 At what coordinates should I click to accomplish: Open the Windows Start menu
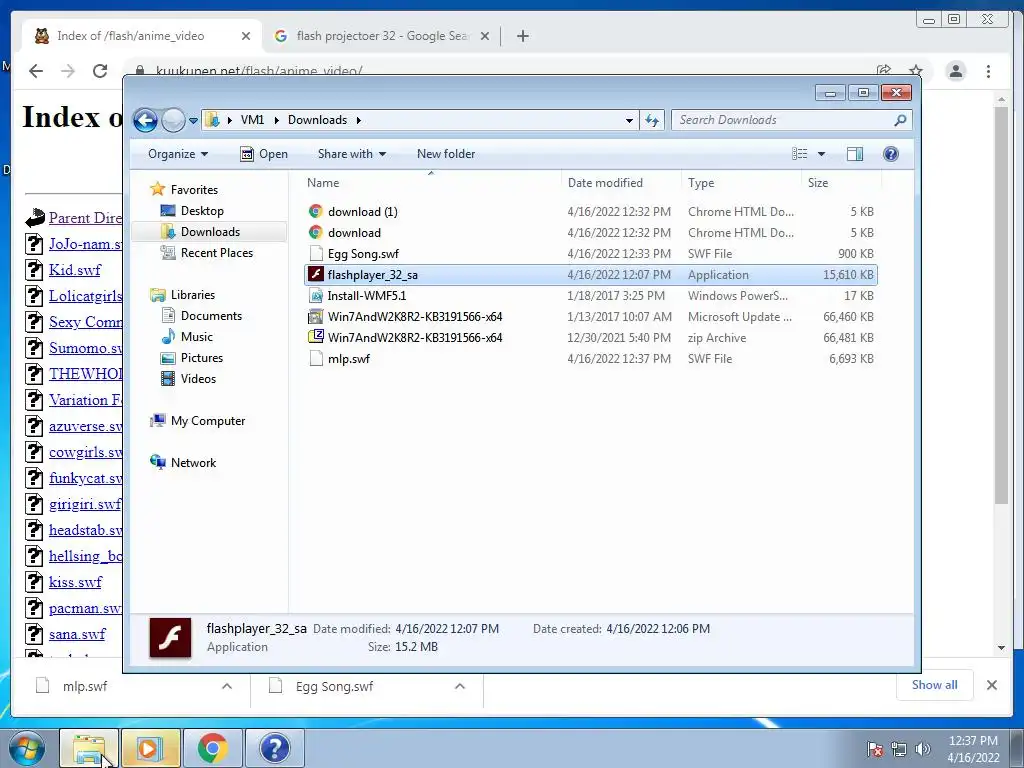point(27,748)
